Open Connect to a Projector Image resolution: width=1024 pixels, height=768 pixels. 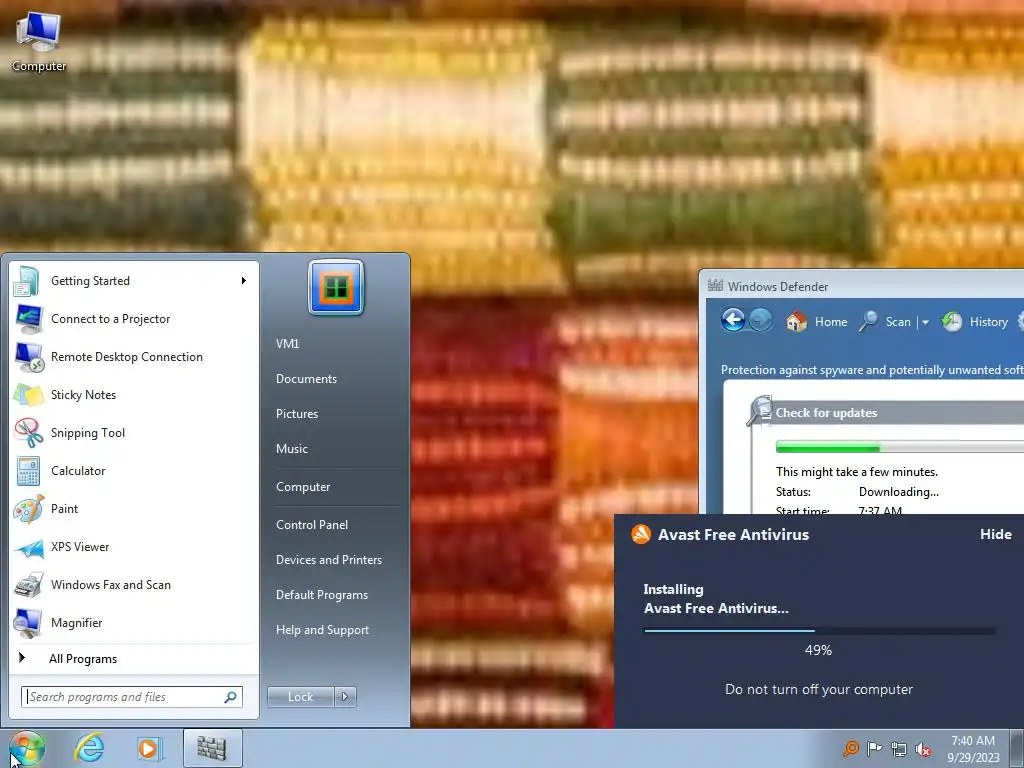point(135,319)
